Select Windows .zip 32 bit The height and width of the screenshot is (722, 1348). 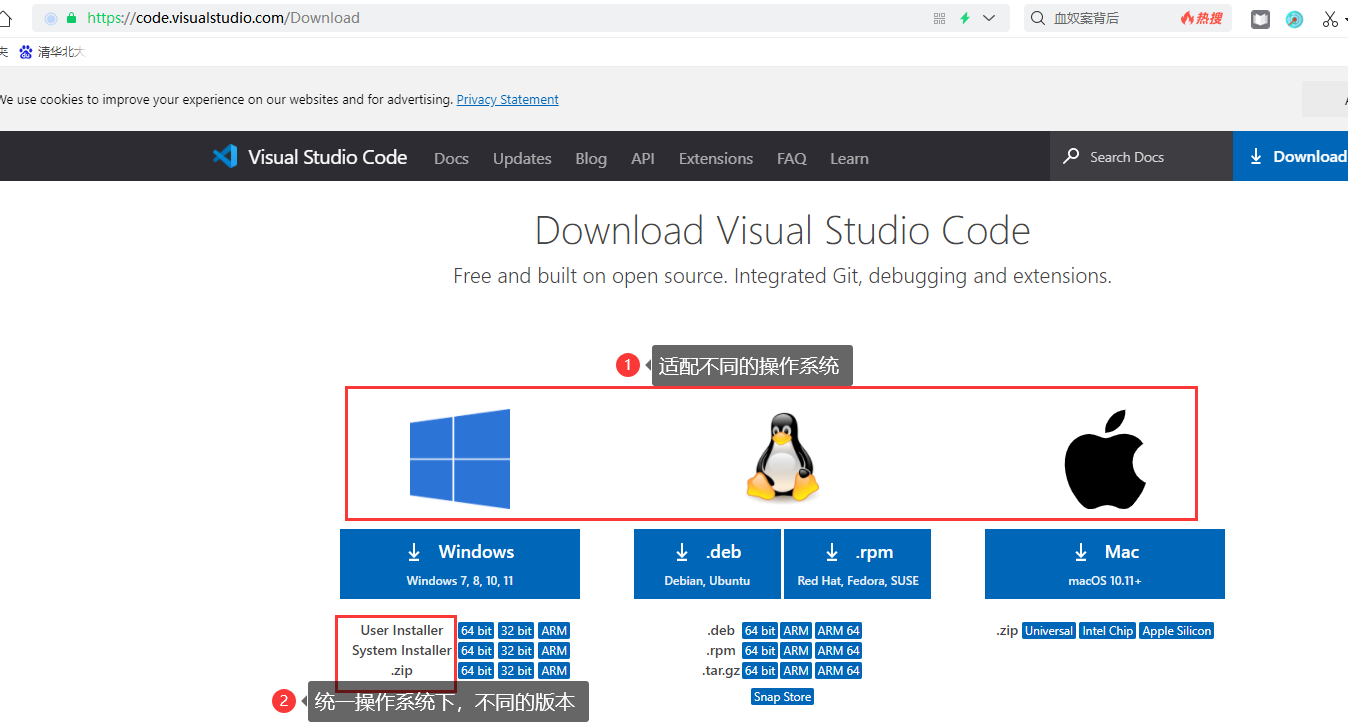pos(516,670)
